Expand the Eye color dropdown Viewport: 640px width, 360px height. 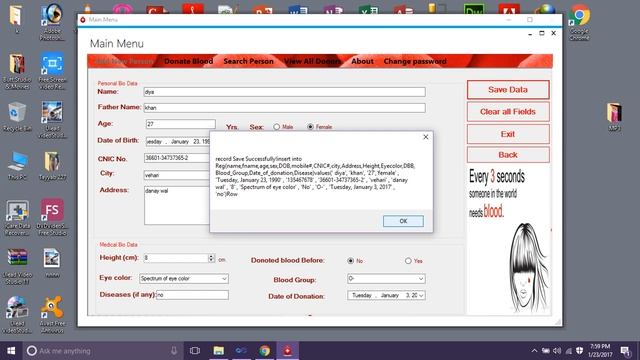pos(224,278)
